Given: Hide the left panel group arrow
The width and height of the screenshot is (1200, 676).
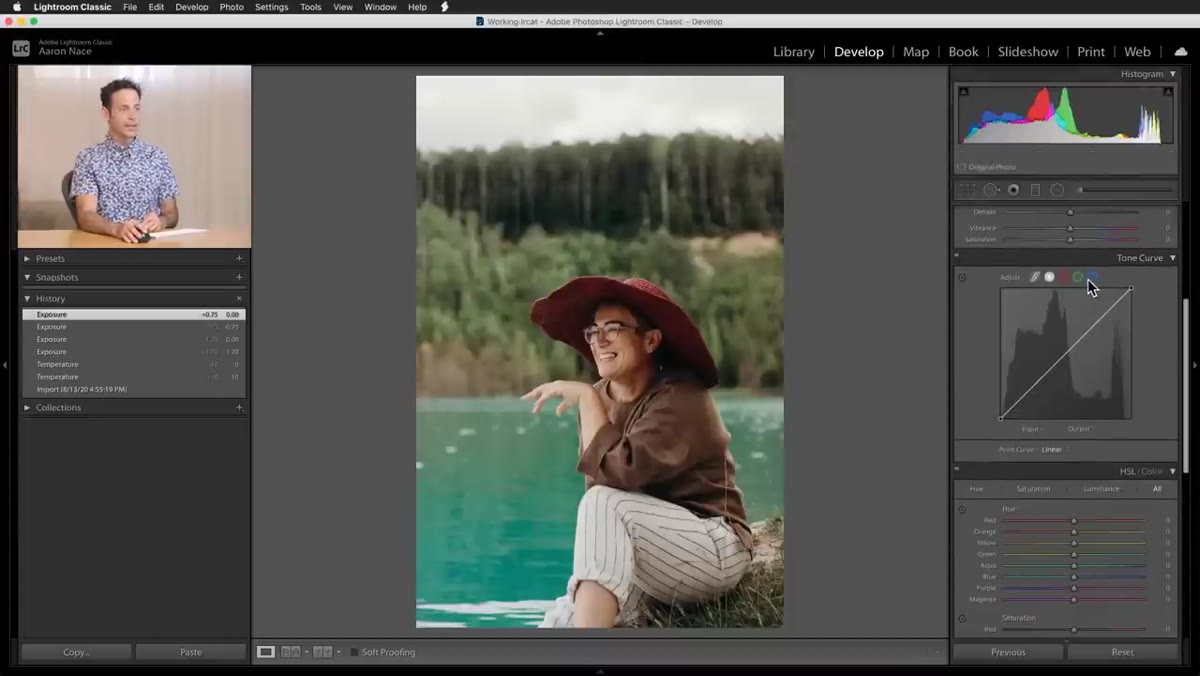Looking at the screenshot, I should [x=4, y=365].
